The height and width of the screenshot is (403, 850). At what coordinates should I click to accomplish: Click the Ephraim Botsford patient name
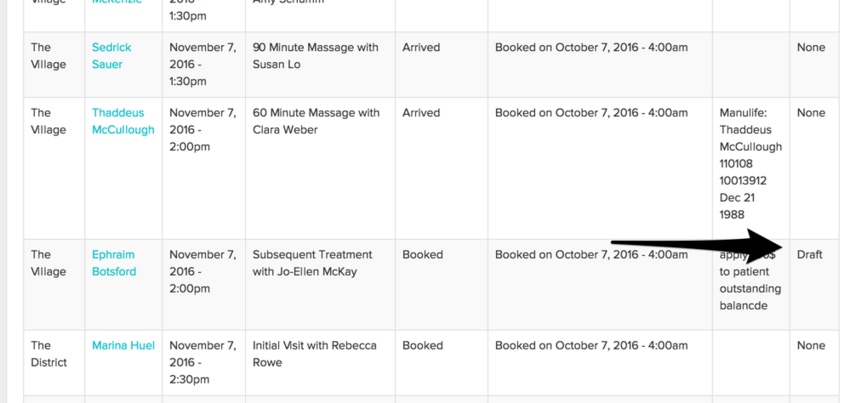(113, 263)
